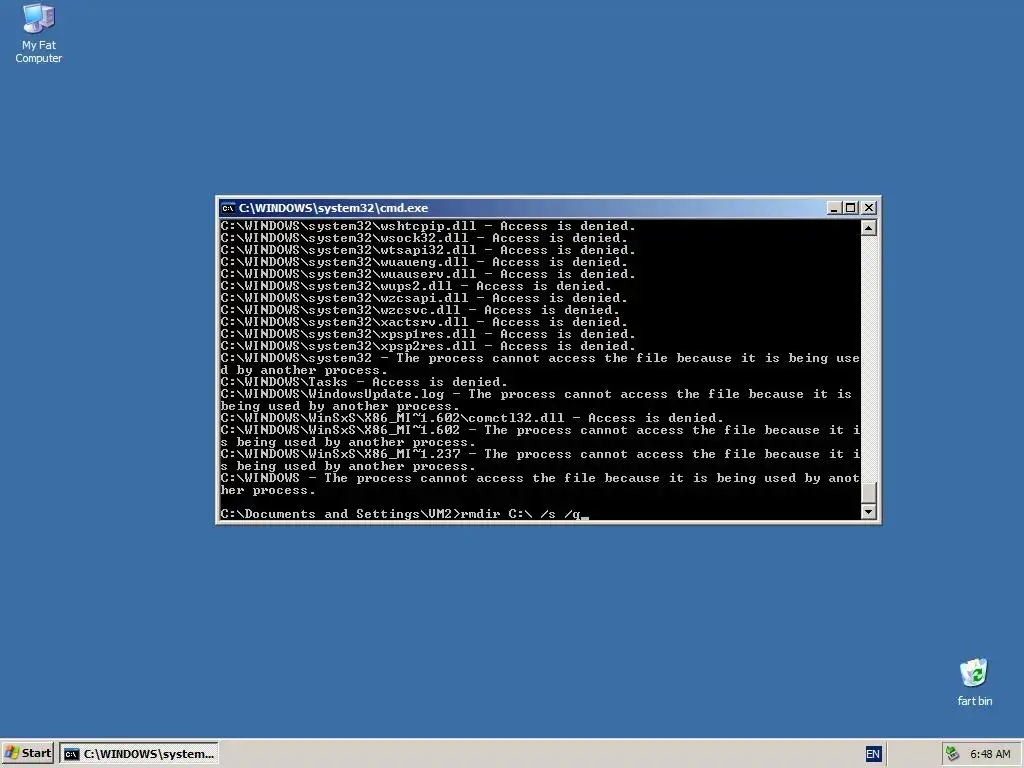
Task: Click the console scrollbar thumb
Action: coord(869,493)
